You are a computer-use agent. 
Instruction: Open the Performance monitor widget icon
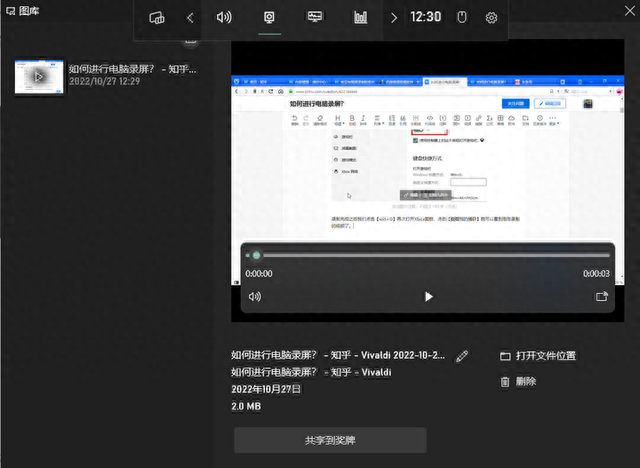[x=315, y=17]
